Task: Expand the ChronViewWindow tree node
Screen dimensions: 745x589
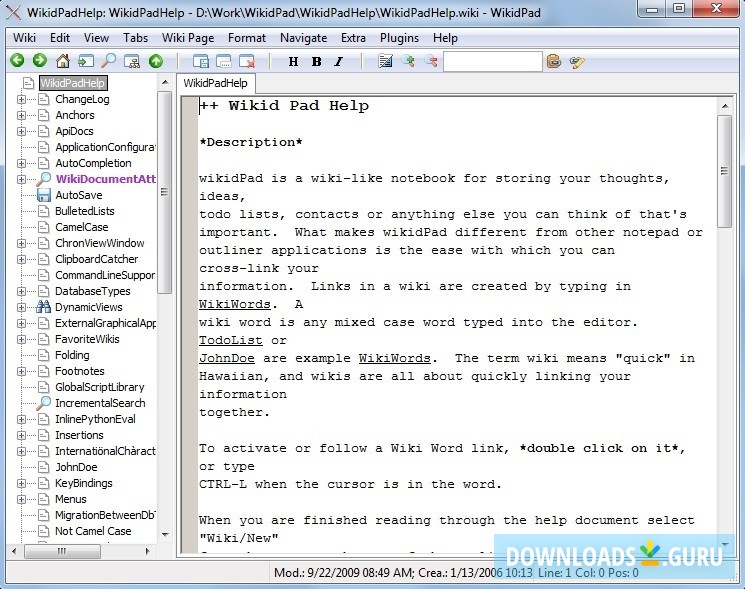Action: tap(21, 243)
